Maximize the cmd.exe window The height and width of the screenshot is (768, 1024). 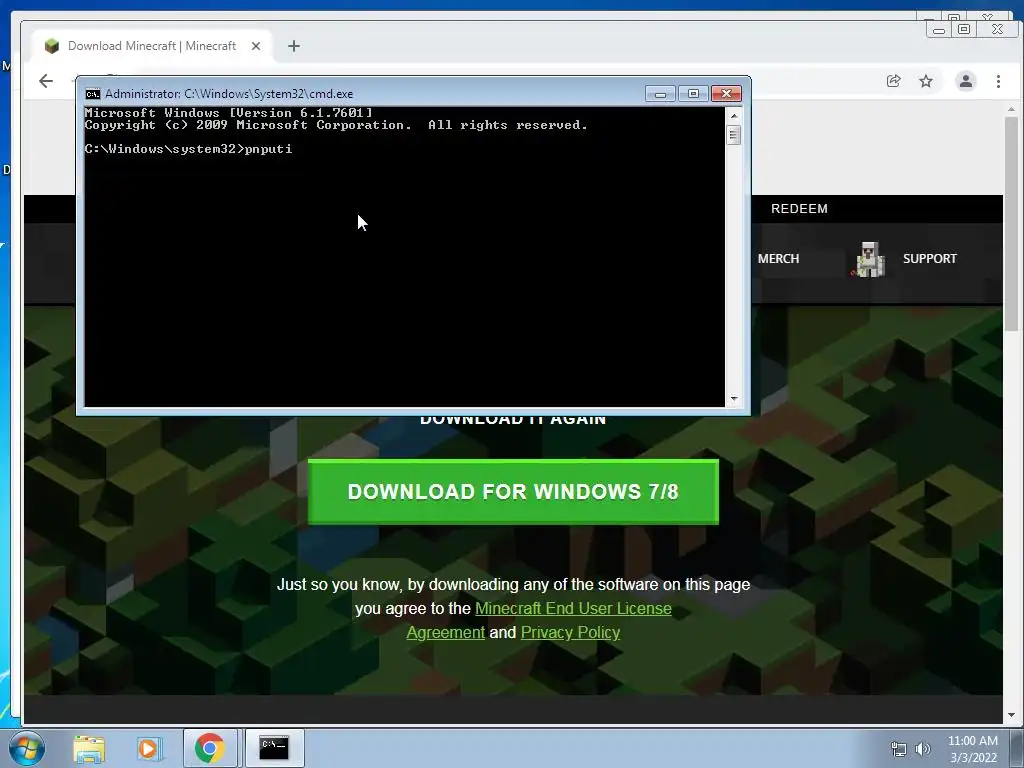pos(694,94)
